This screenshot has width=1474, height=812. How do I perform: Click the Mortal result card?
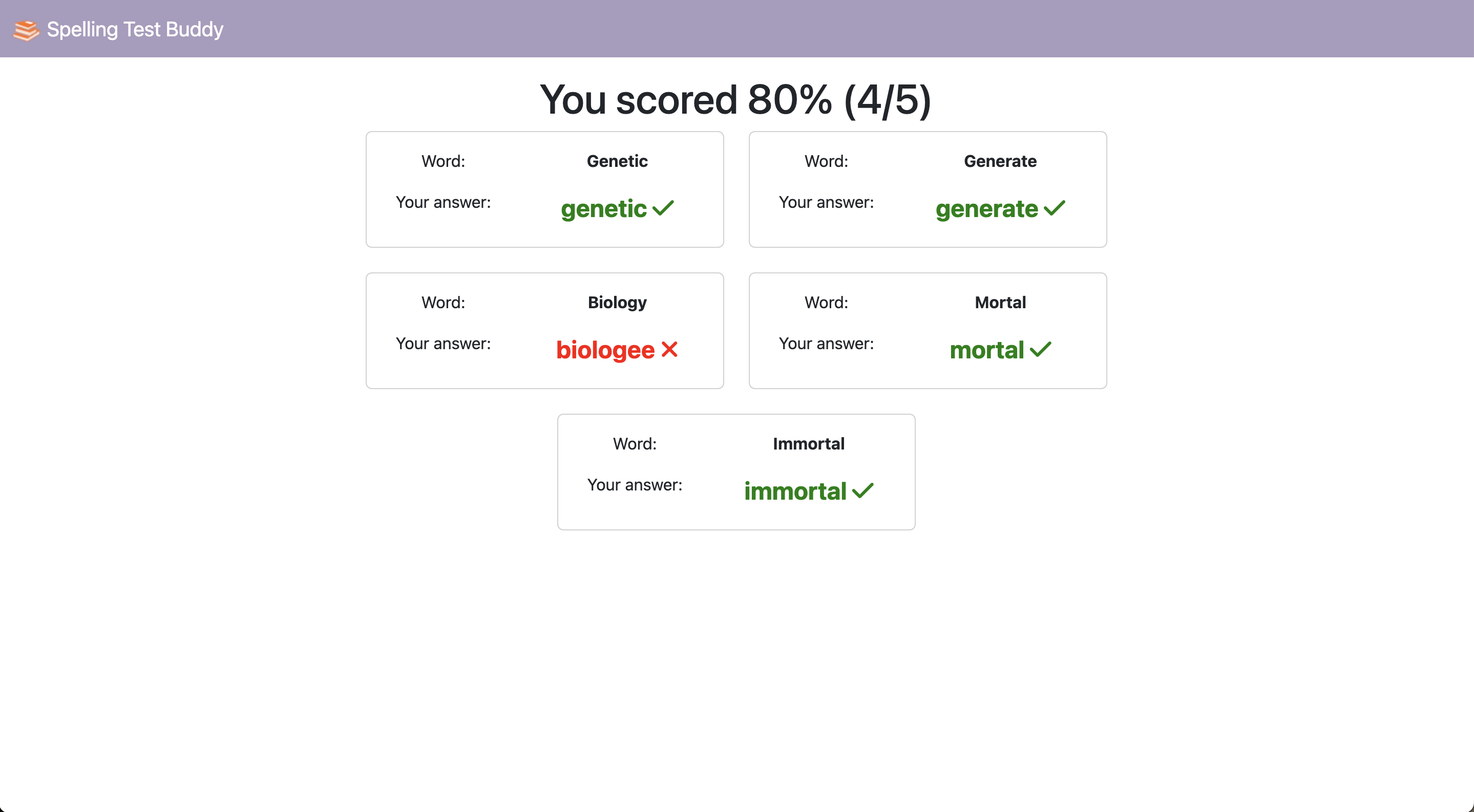[927, 331]
